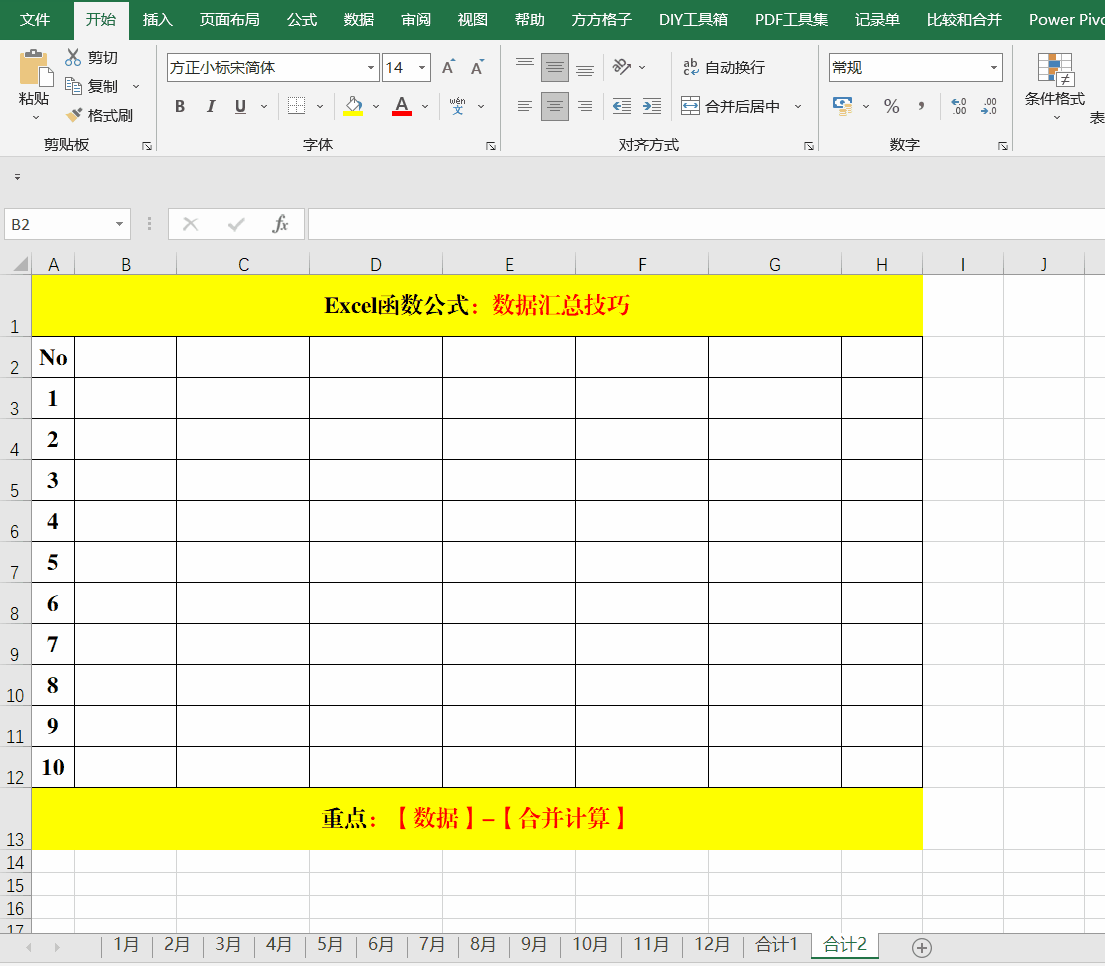1105x966 pixels.
Task: Expand border options arrow
Action: click(320, 106)
